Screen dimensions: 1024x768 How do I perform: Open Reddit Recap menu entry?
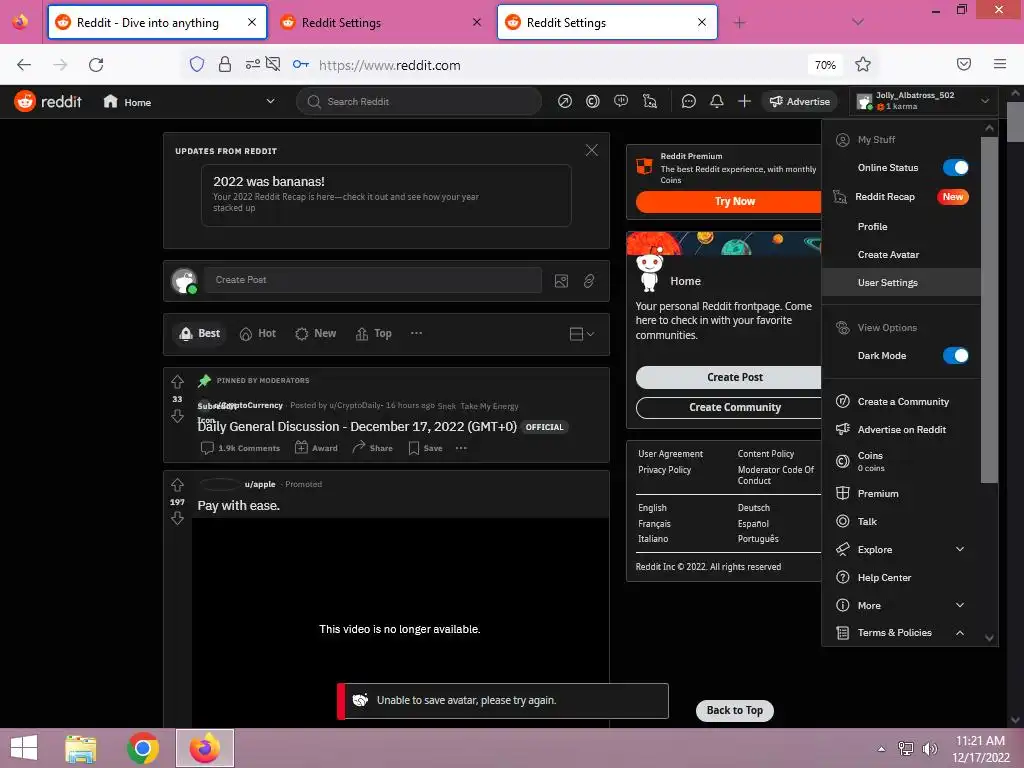(901, 197)
